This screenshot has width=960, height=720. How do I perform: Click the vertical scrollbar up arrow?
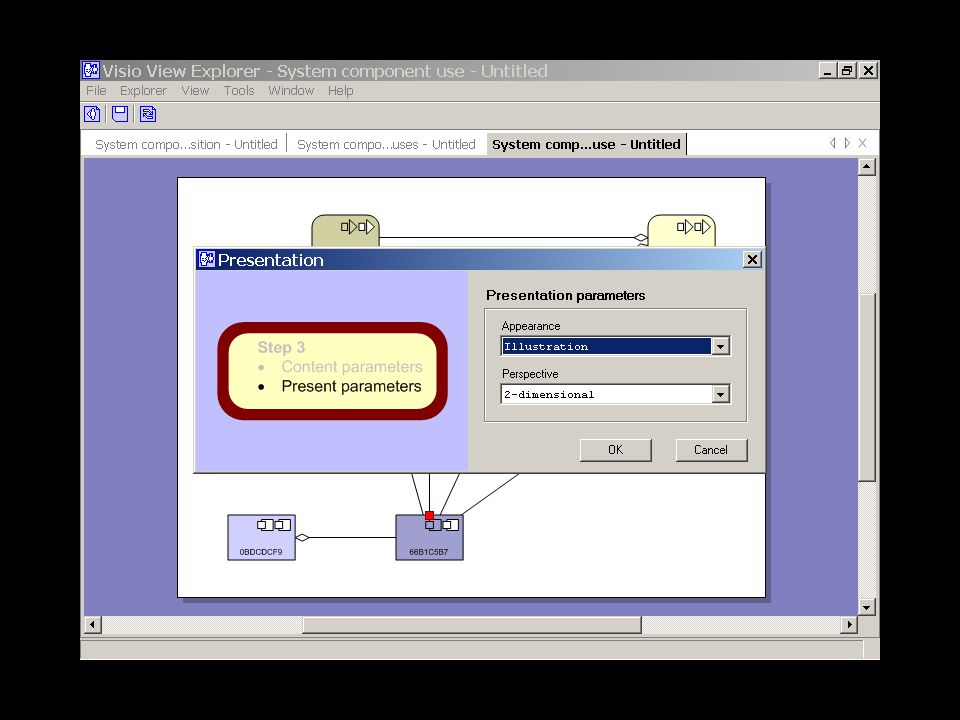point(866,167)
